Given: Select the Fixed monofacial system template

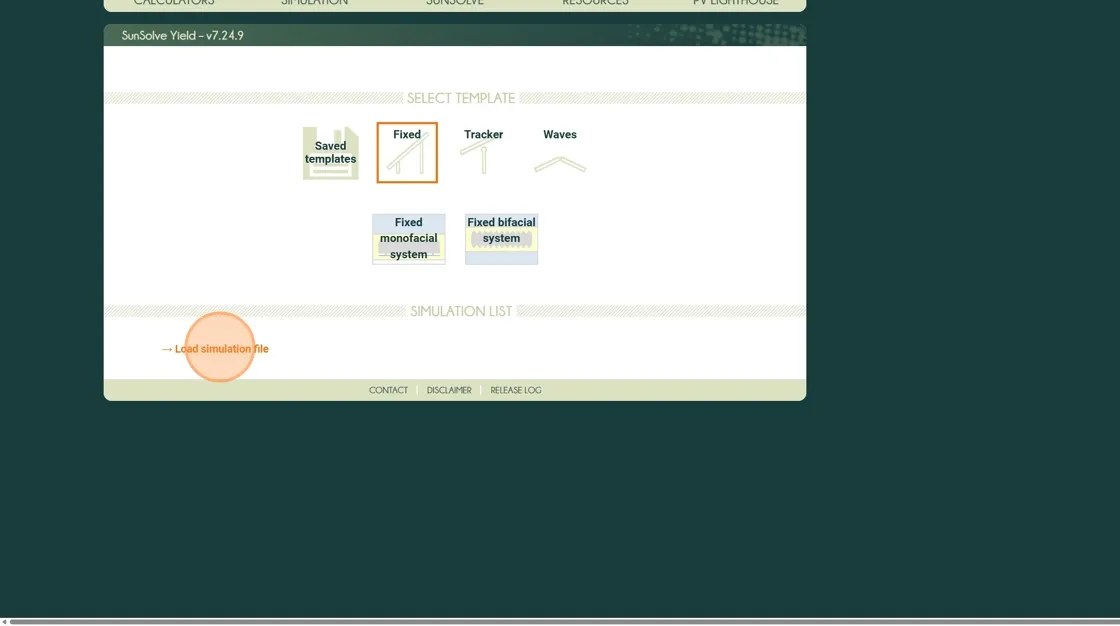Looking at the screenshot, I should pos(408,239).
